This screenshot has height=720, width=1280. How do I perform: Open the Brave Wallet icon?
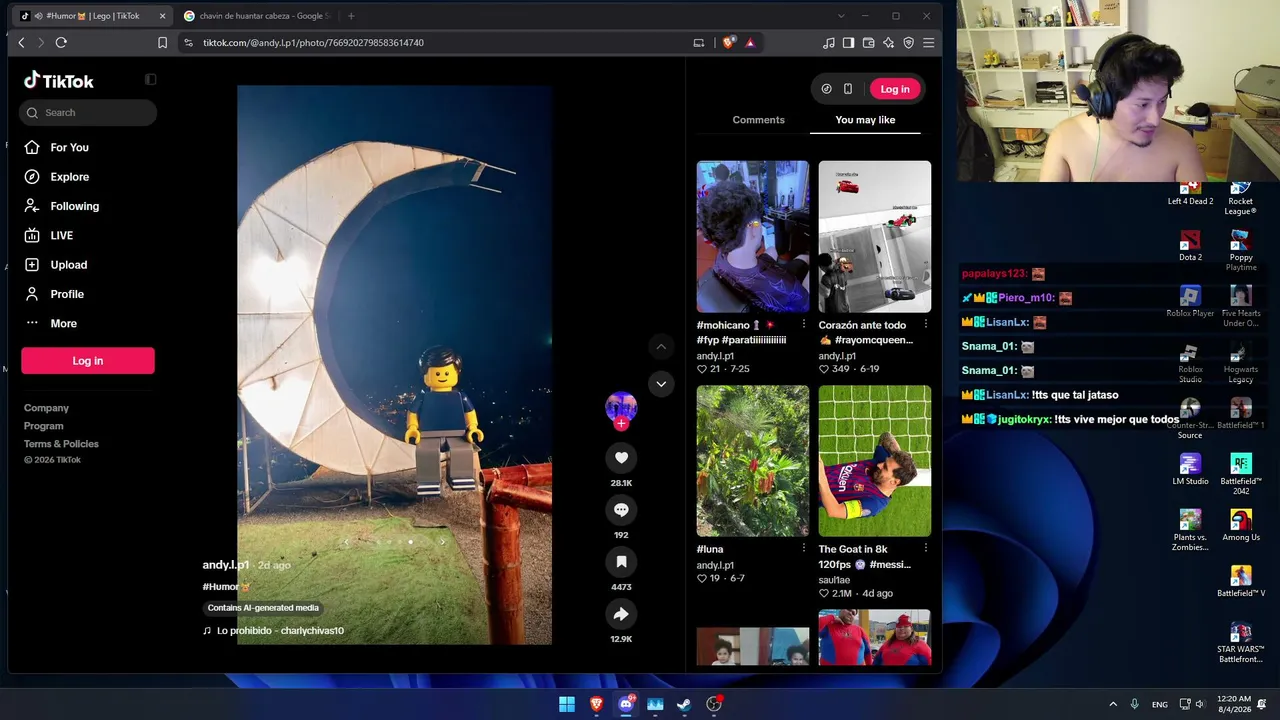869,43
